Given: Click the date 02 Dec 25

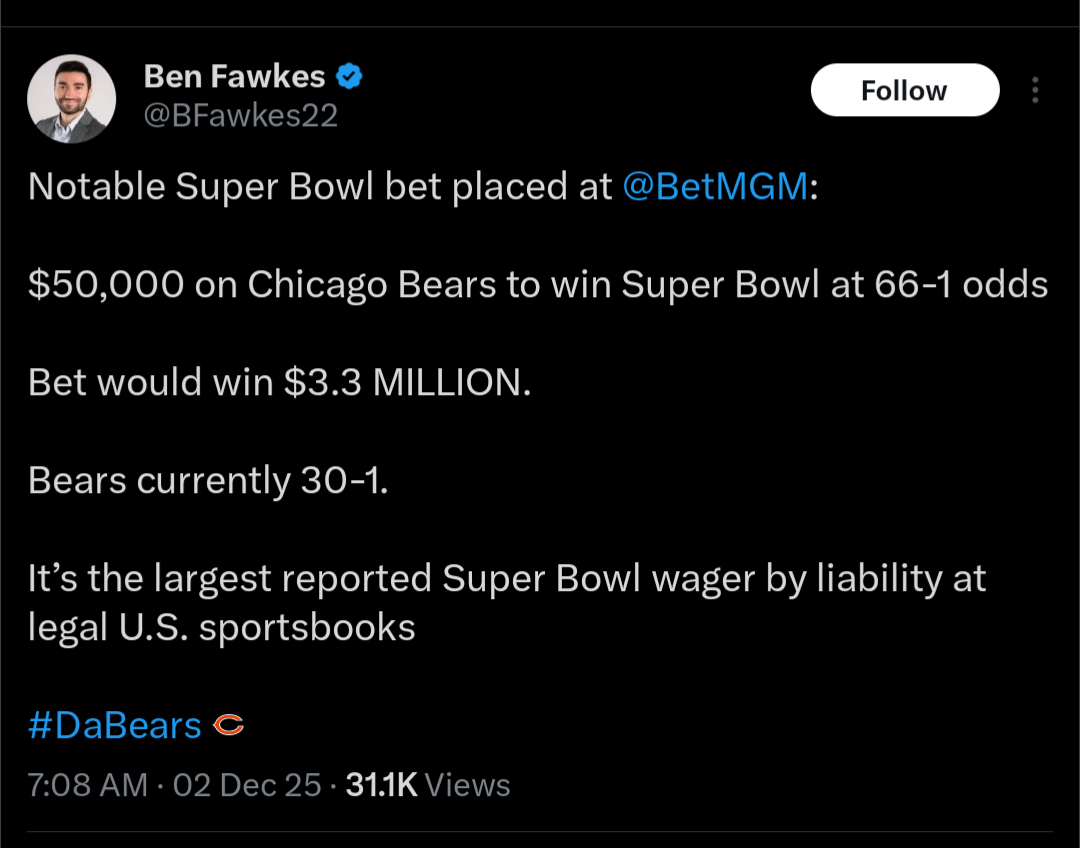Looking at the screenshot, I should coord(248,785).
